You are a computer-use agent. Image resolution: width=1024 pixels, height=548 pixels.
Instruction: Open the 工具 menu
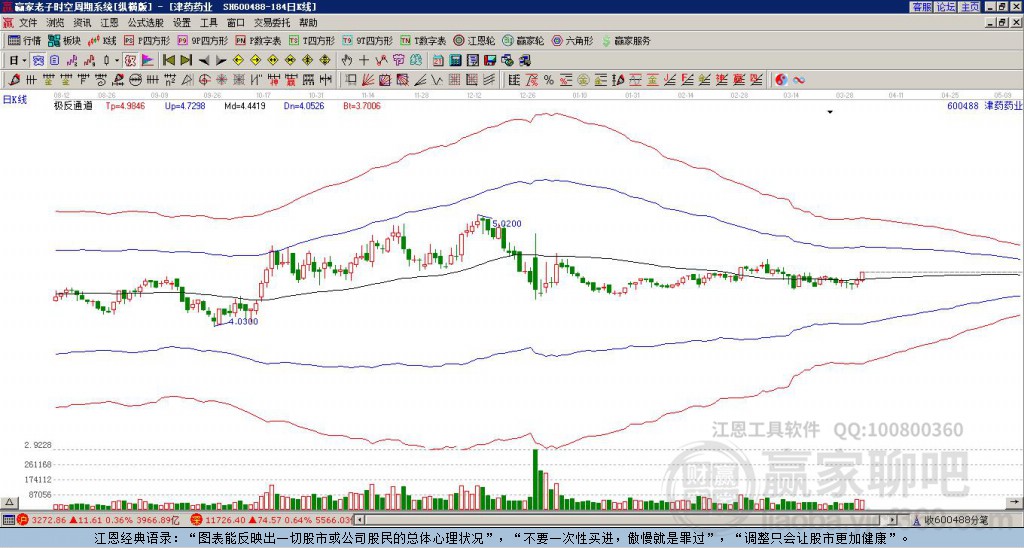point(208,23)
